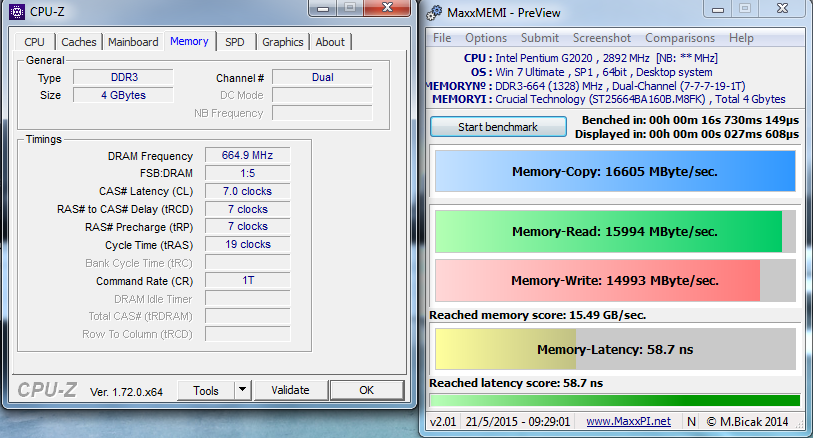Minimize the CPU-Z window
The image size is (813, 438).
pyautogui.click(x=323, y=8)
